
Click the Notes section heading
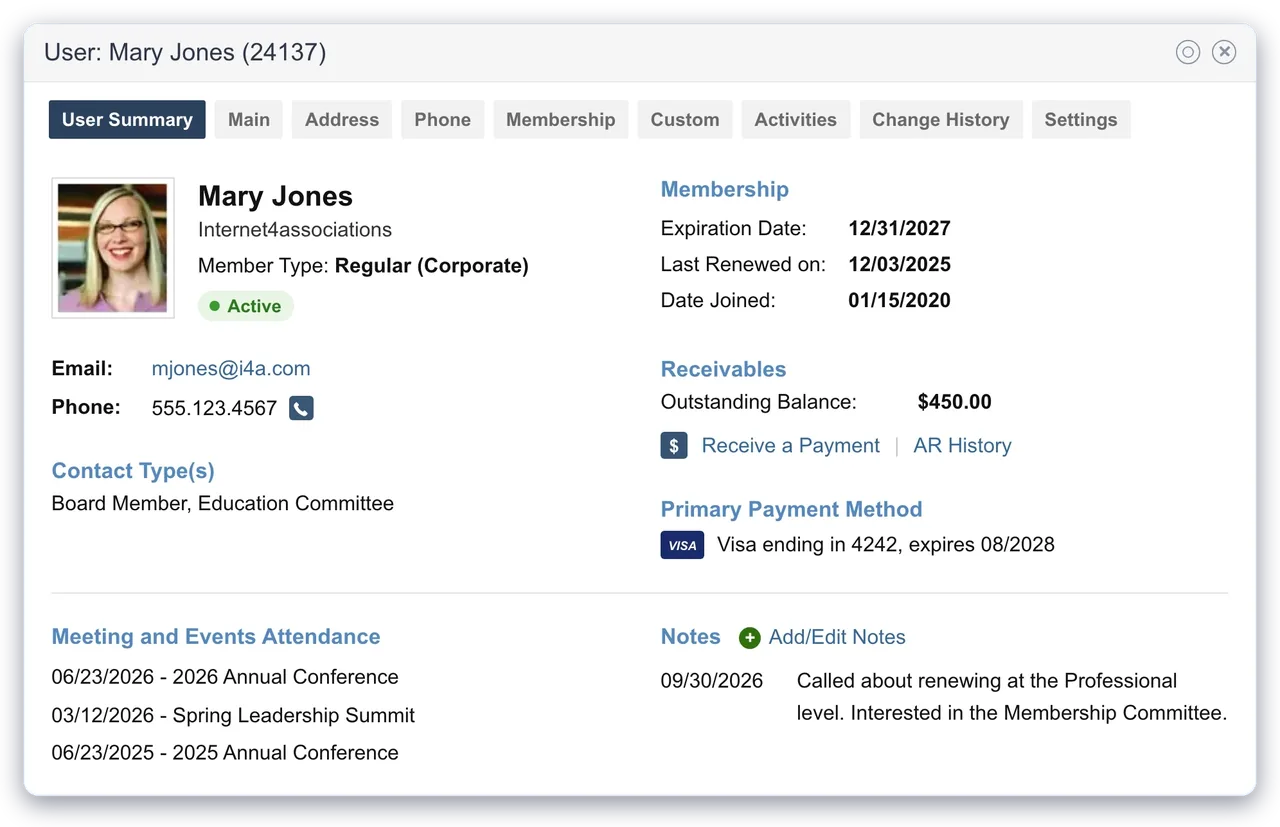(691, 637)
